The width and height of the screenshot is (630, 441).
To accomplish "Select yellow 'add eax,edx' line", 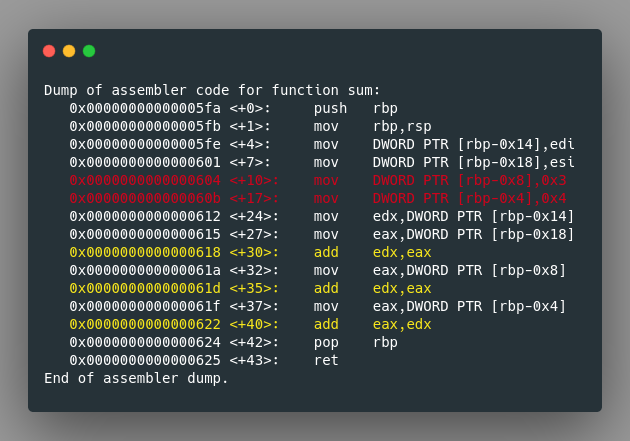I will (x=250, y=324).
